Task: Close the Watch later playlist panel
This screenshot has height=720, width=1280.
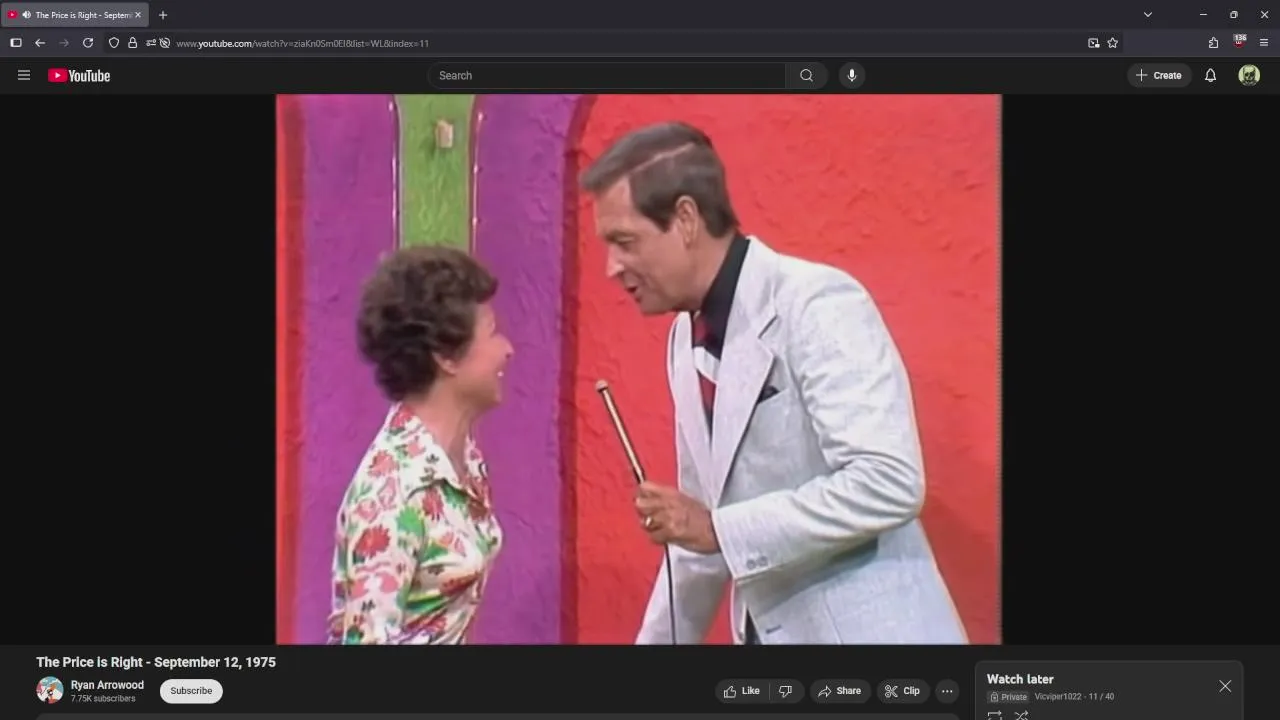Action: click(1225, 686)
